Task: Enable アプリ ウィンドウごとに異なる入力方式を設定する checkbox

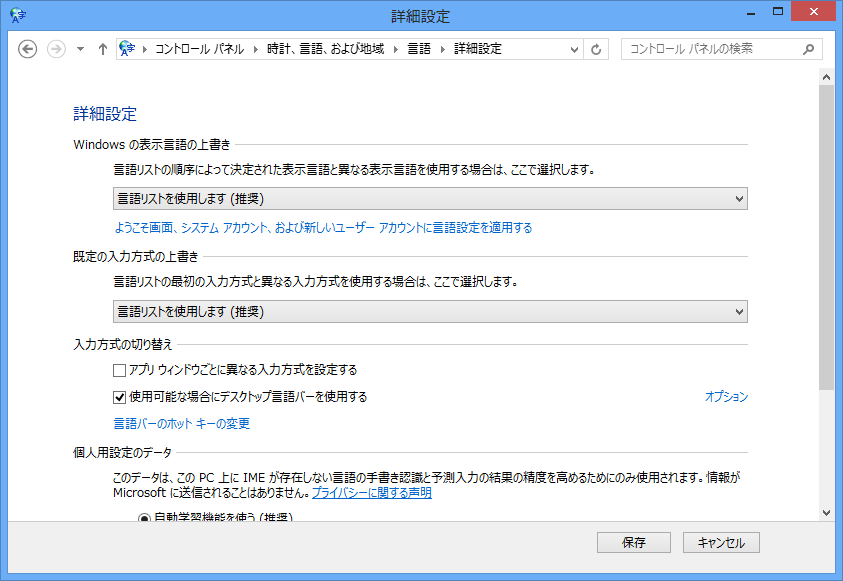Action: [120, 370]
